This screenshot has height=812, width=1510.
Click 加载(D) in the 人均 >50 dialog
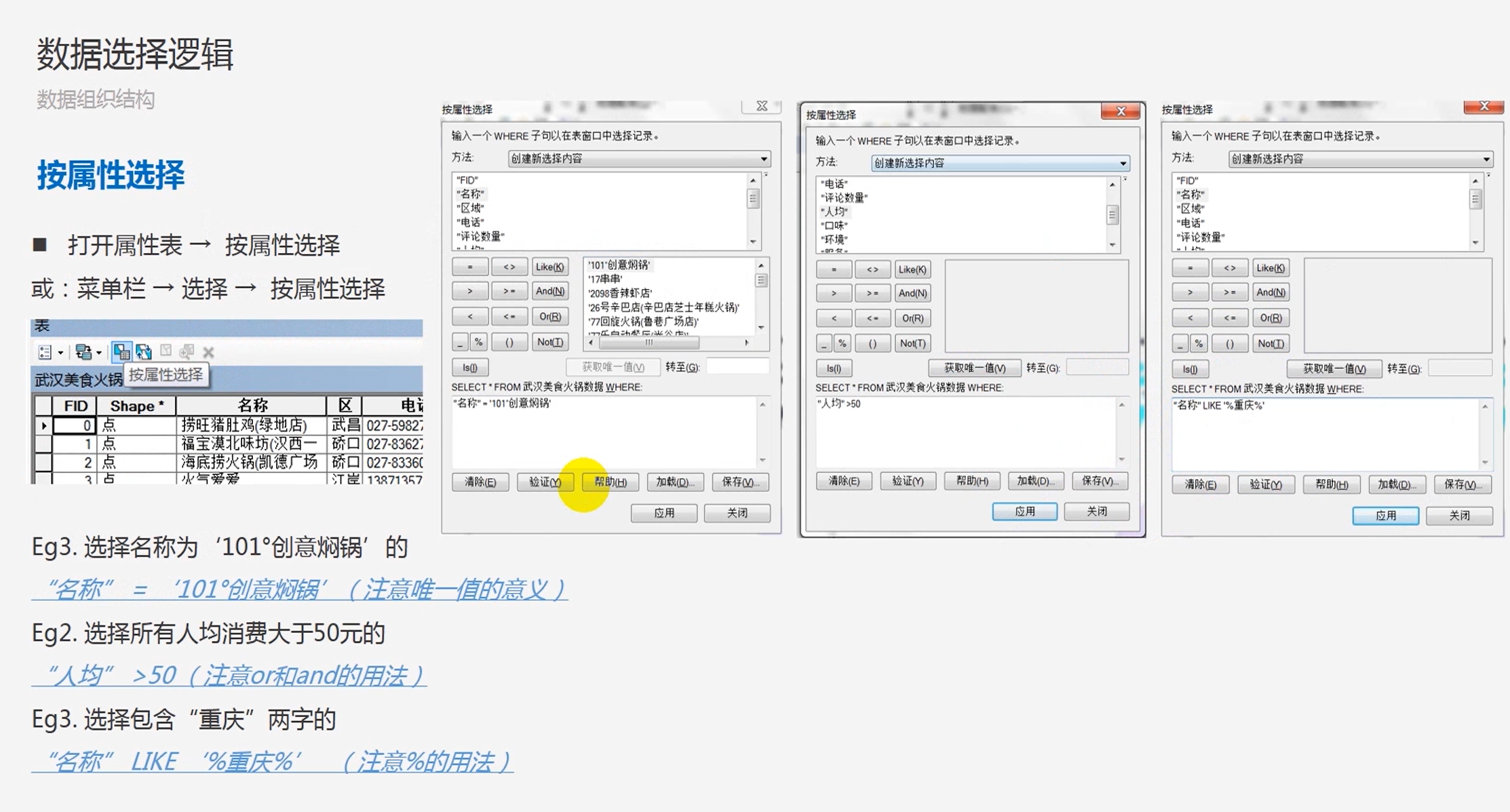tap(1036, 481)
